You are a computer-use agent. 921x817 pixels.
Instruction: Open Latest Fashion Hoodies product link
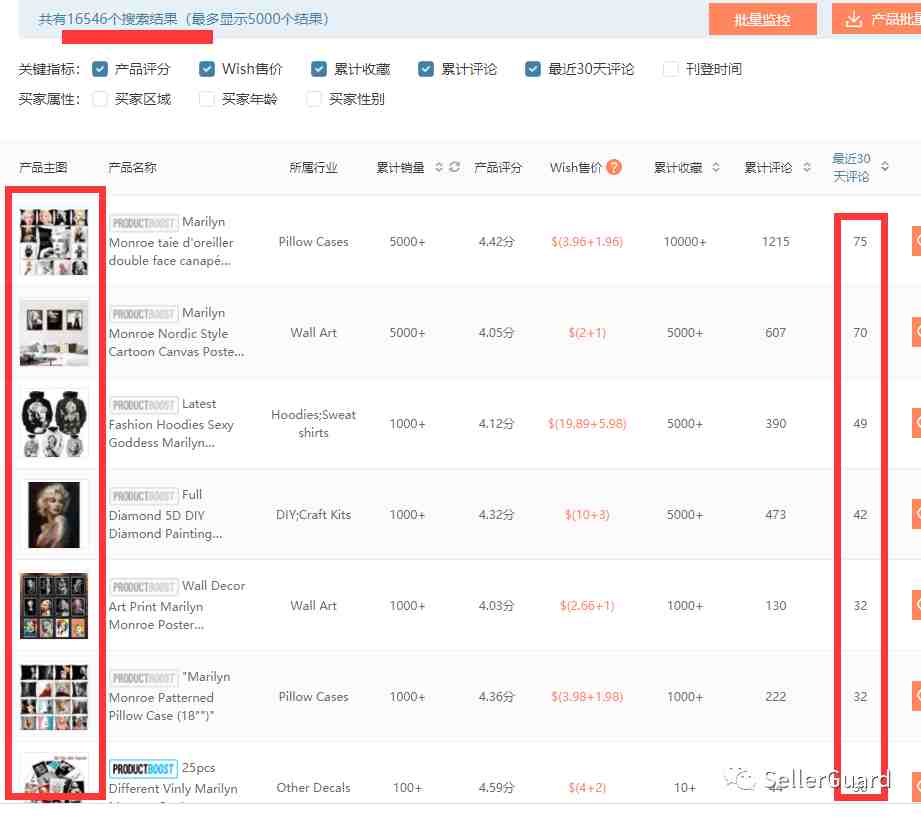click(171, 424)
